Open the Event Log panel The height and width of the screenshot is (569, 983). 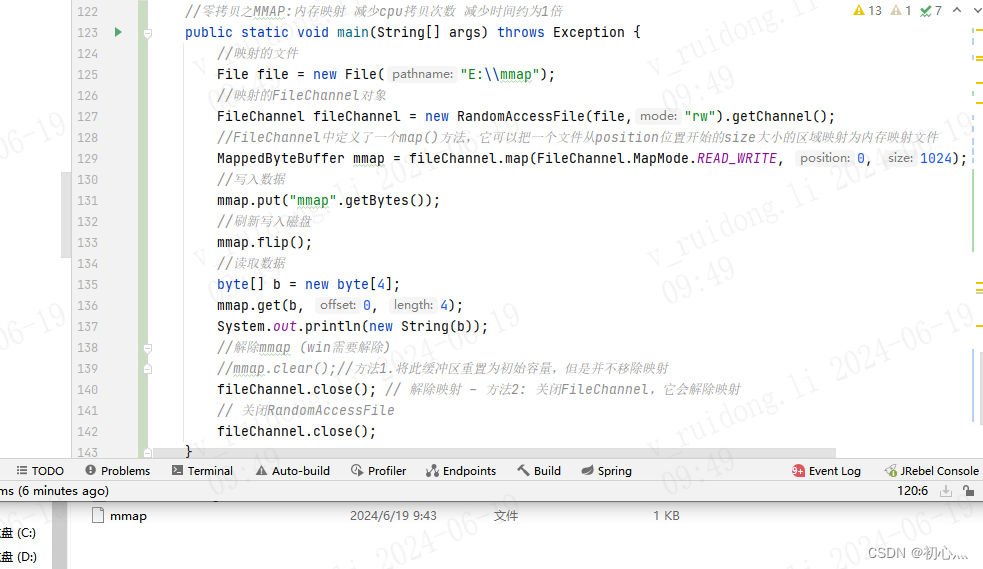(x=826, y=471)
